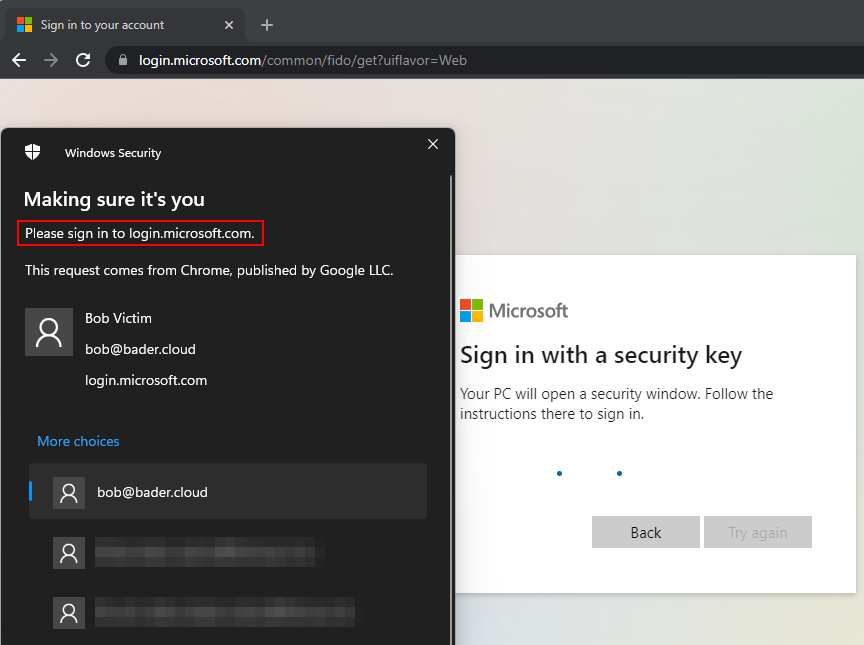
Task: Click the address bar URL field
Action: tap(485, 60)
